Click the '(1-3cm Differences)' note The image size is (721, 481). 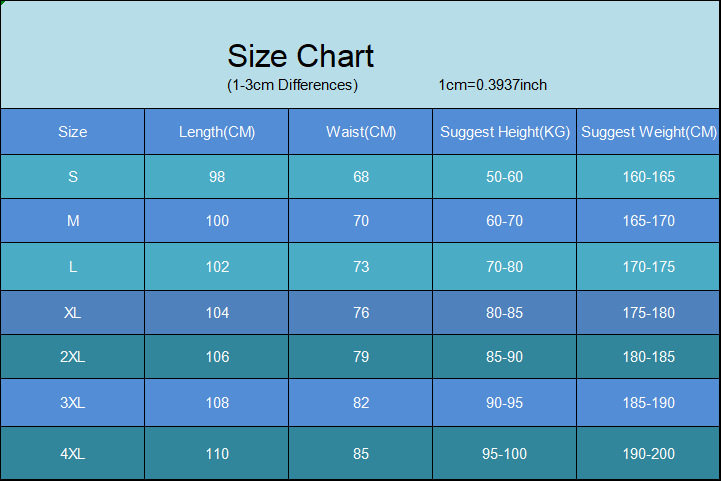pyautogui.click(x=292, y=85)
